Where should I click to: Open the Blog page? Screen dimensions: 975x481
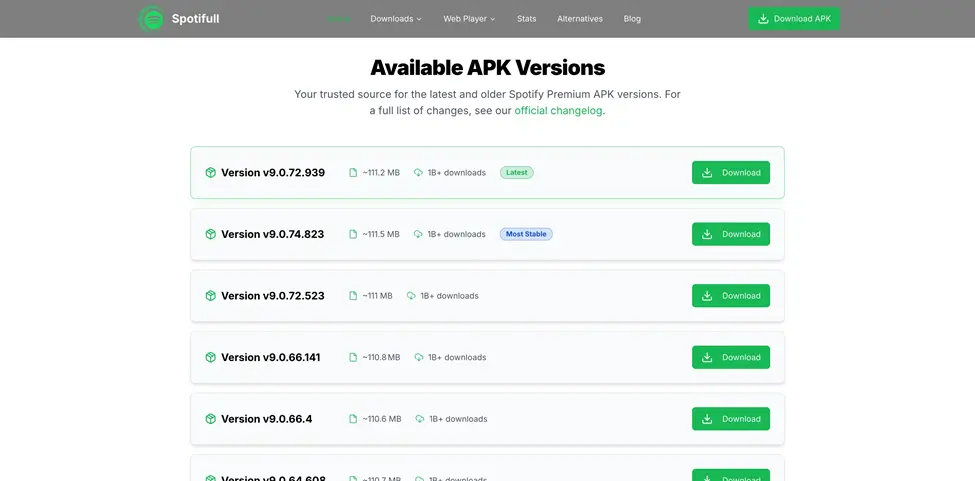coord(632,19)
